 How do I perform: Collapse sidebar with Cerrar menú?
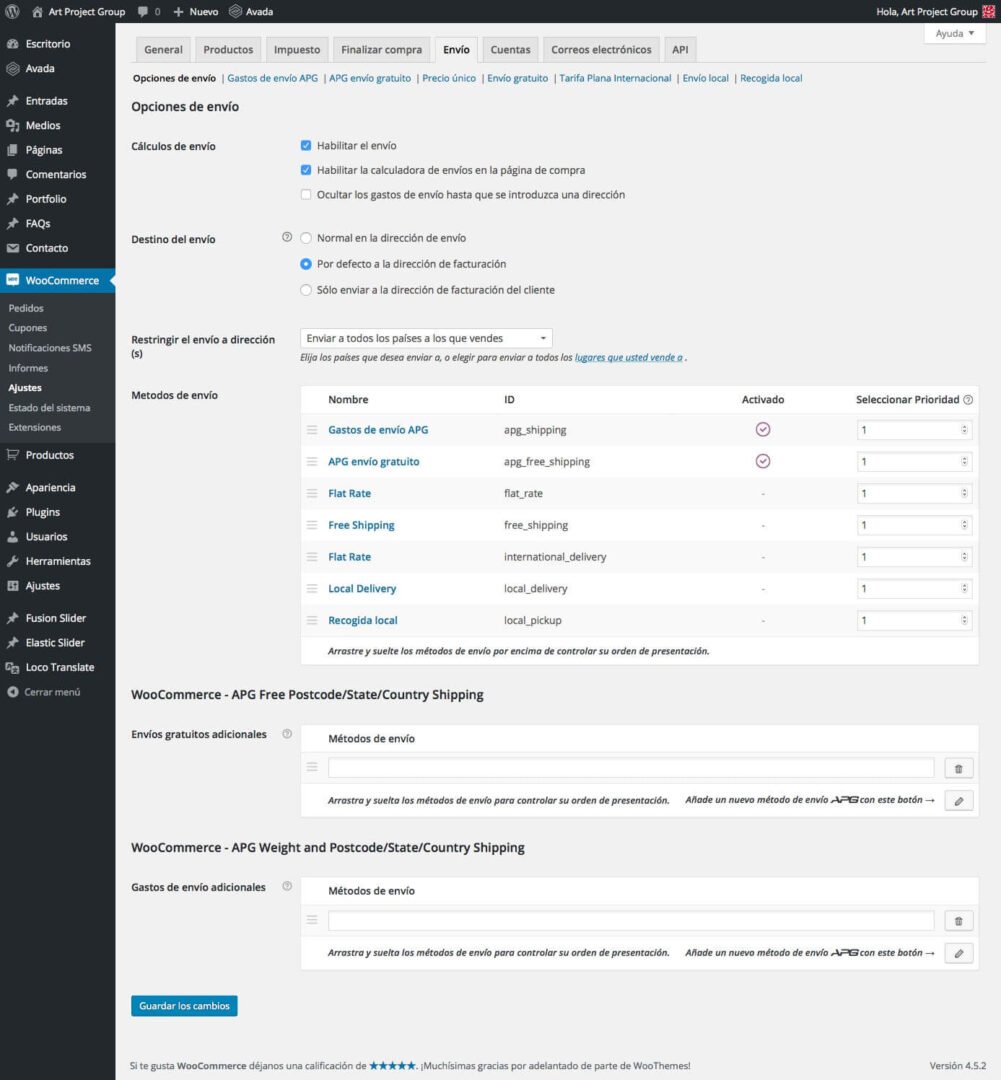pyautogui.click(x=52, y=692)
